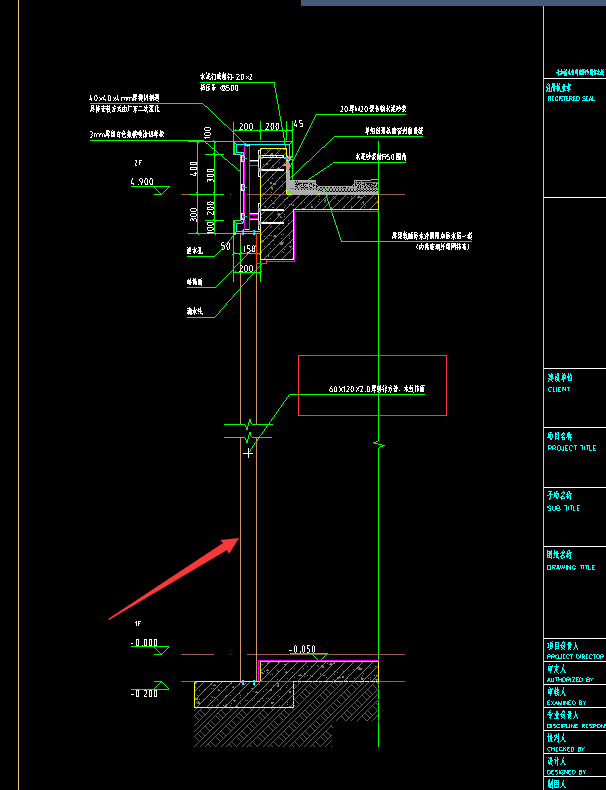Click the 2F floor label
The image size is (606, 790).
(x=138, y=163)
